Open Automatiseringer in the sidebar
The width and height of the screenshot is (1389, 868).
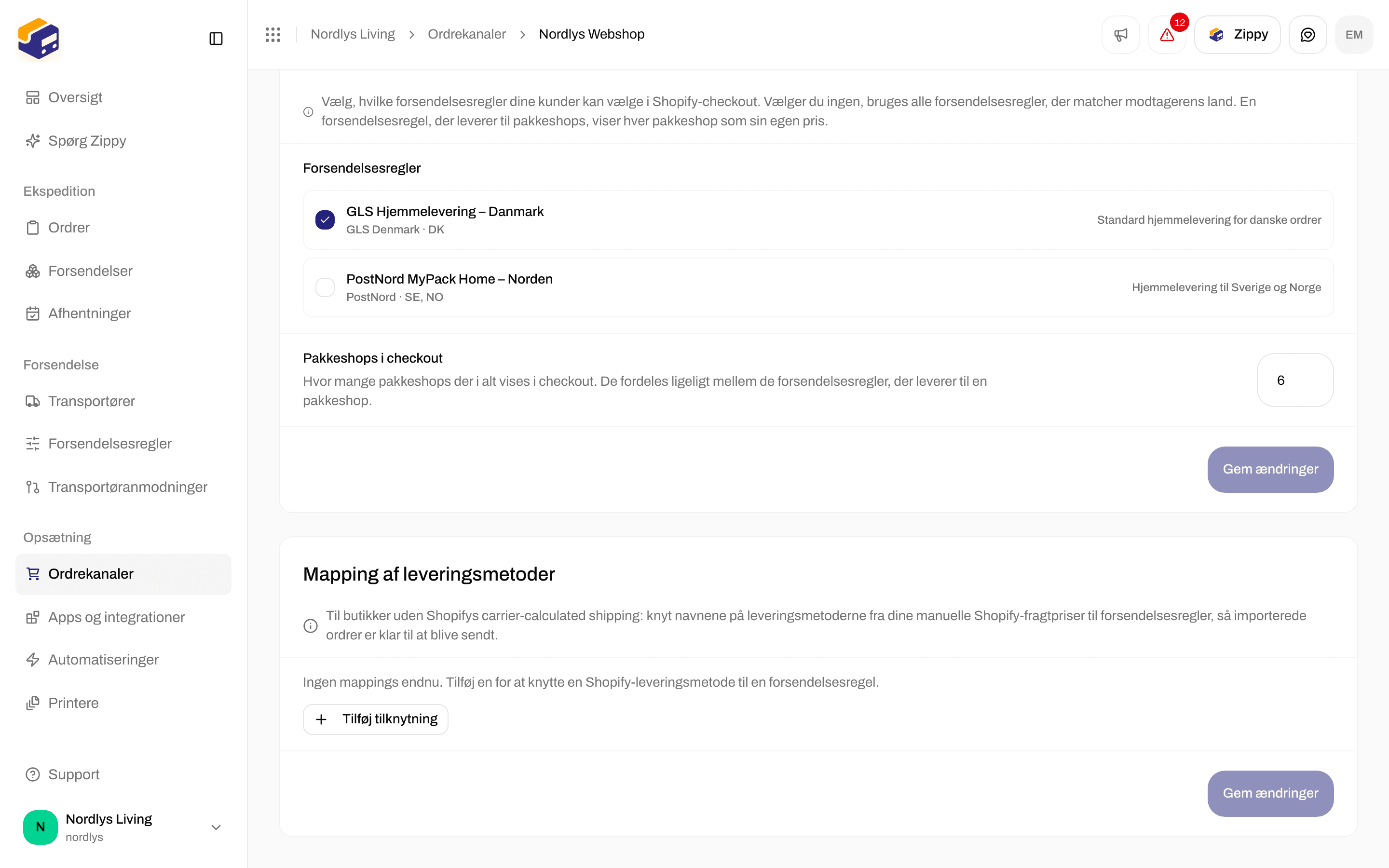click(123, 660)
